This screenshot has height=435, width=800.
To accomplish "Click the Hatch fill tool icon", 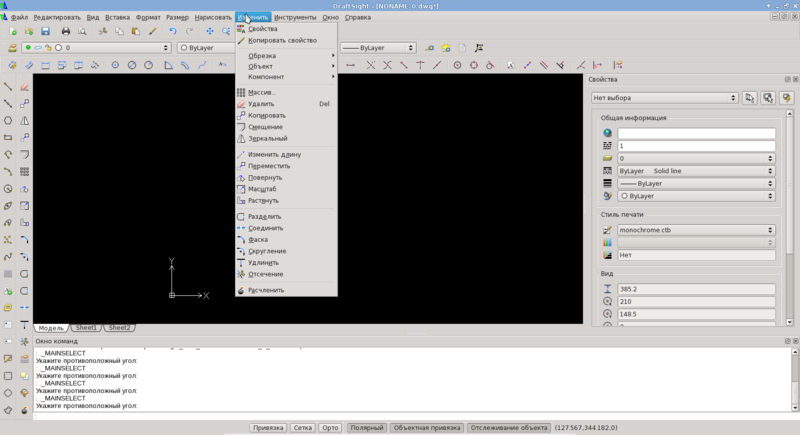I will click(x=8, y=274).
